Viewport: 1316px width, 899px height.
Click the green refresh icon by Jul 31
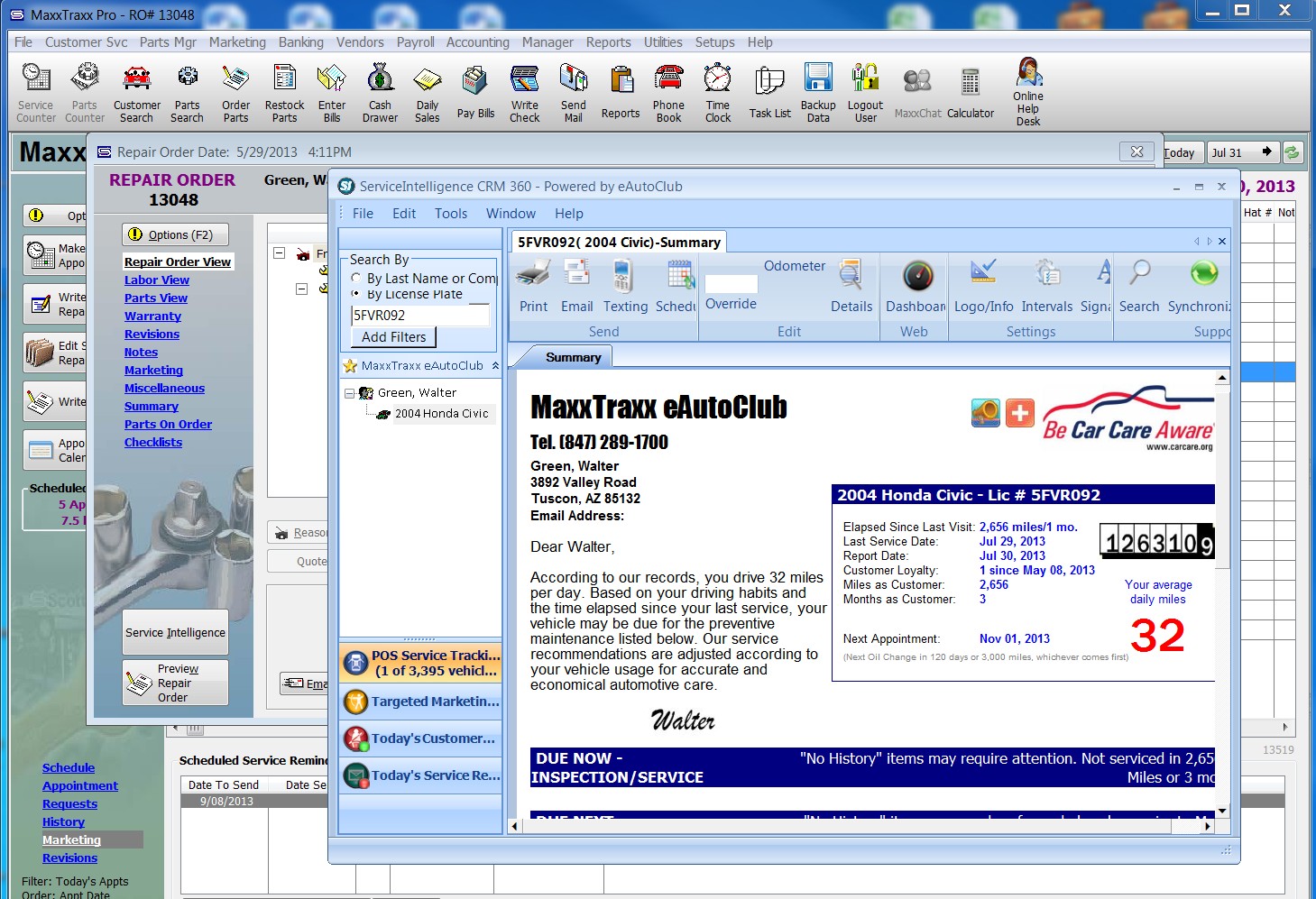click(x=1292, y=152)
